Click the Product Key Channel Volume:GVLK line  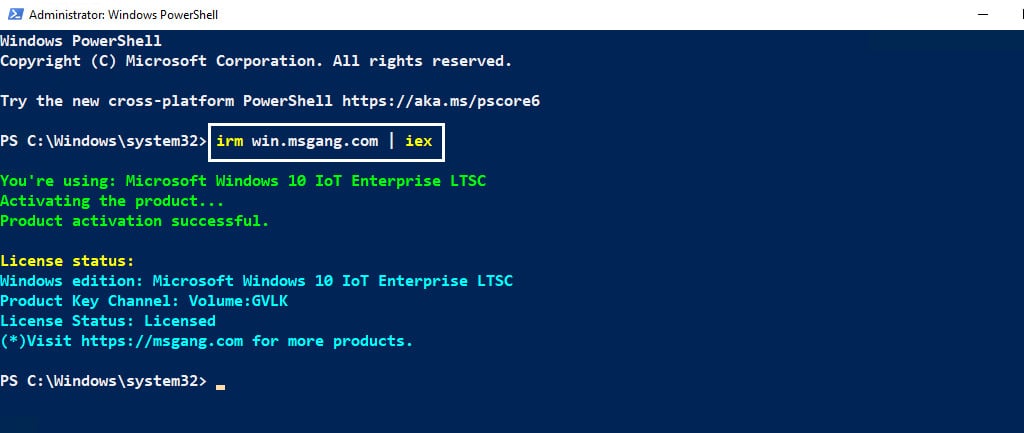(x=144, y=301)
